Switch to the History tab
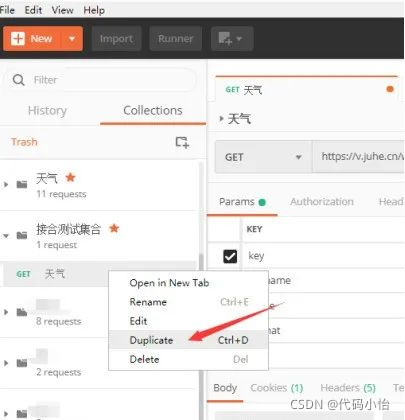 click(47, 111)
